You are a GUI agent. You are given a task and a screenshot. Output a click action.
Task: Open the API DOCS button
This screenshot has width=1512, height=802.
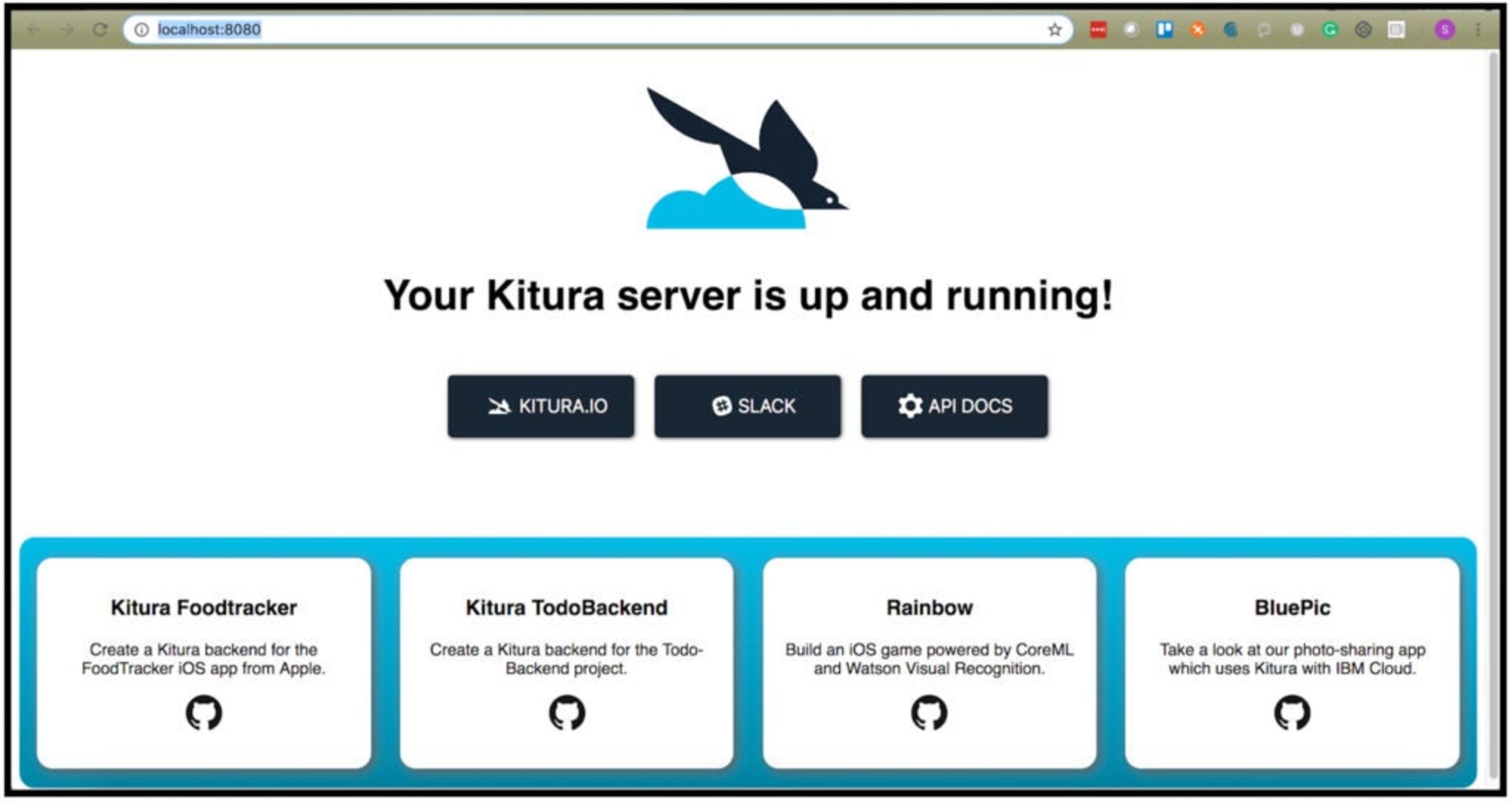tap(954, 406)
